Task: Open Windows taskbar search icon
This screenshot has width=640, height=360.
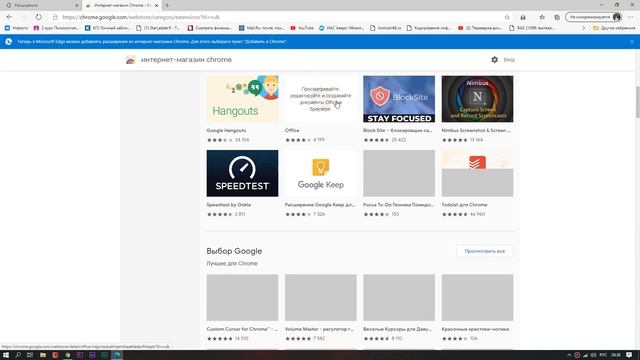Action: coord(18,355)
